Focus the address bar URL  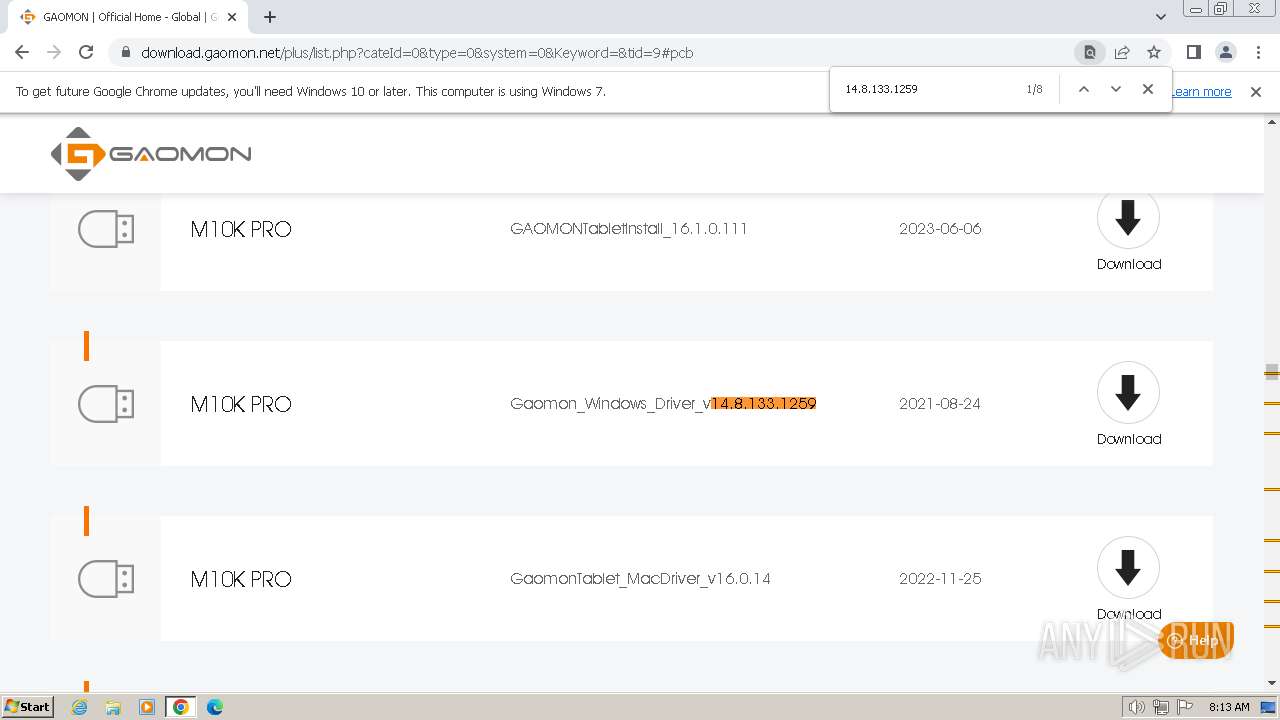tap(417, 53)
